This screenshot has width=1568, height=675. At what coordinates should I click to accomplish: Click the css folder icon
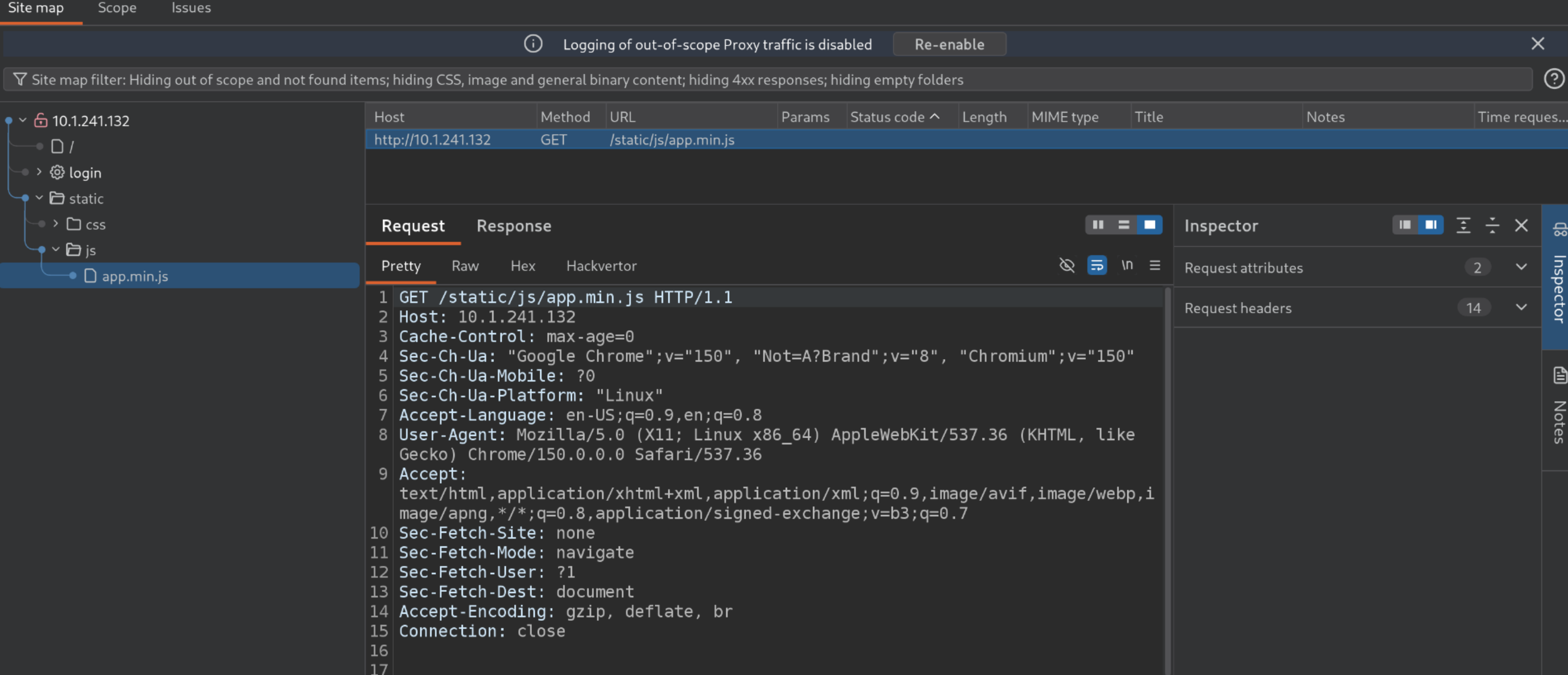click(x=74, y=224)
